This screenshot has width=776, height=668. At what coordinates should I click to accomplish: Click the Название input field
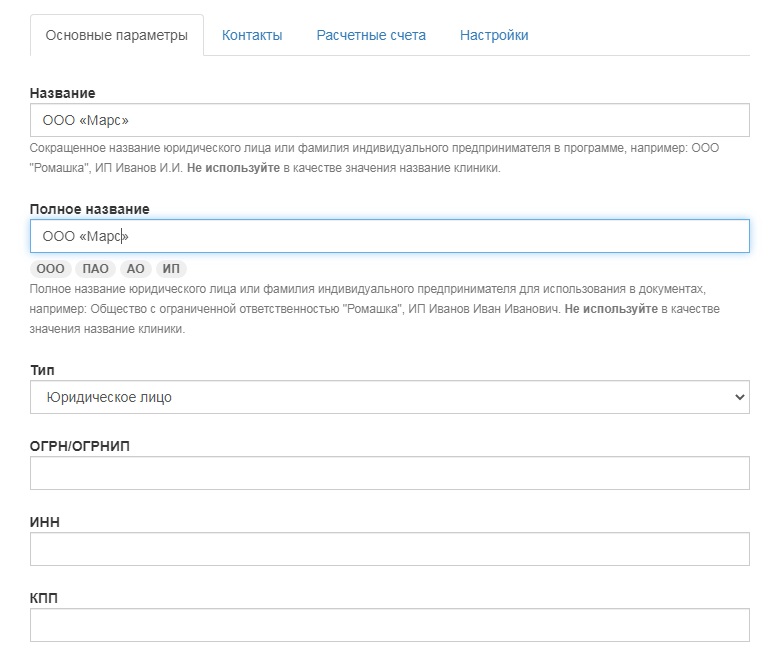(389, 120)
